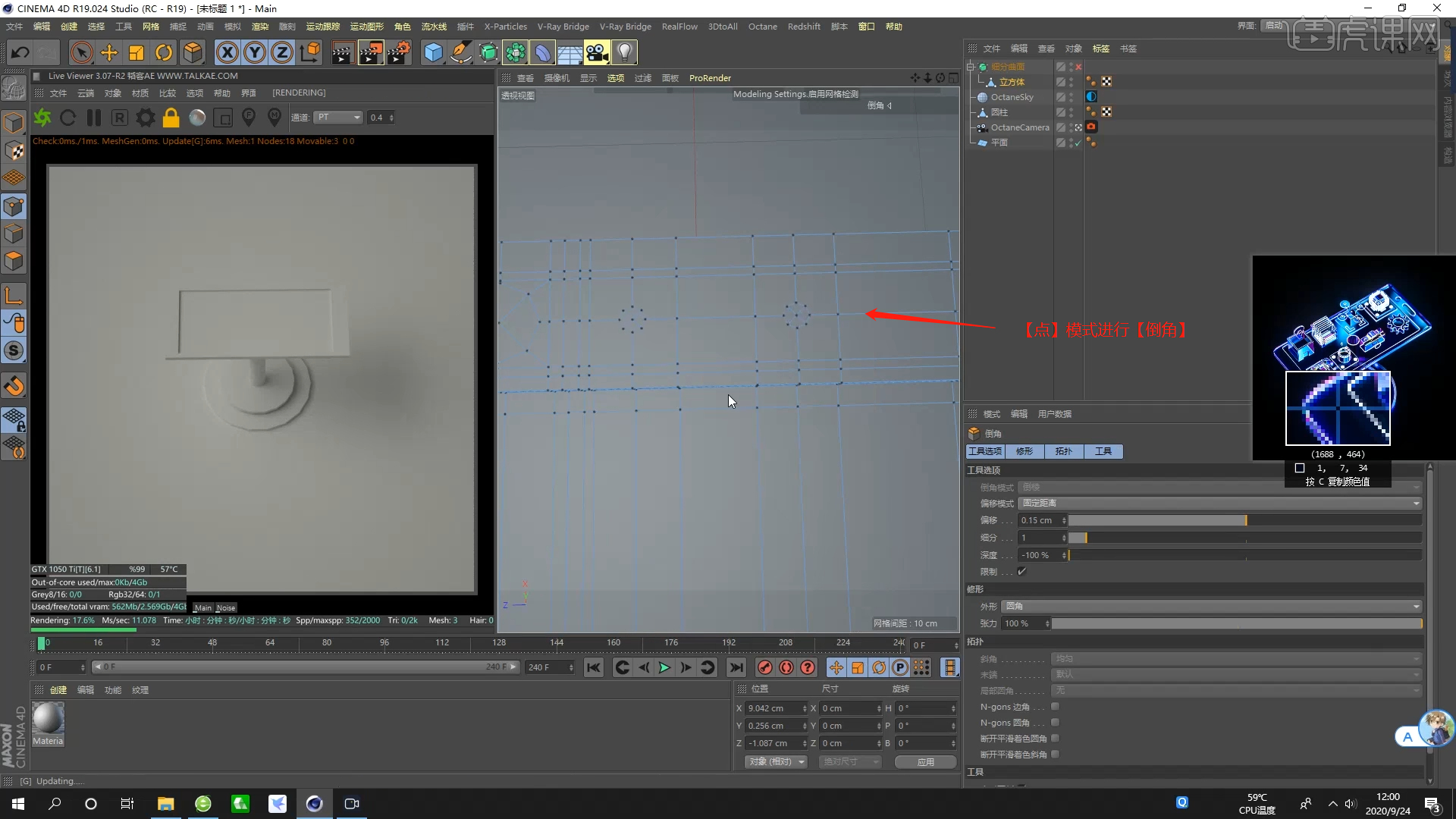Enable 断开平滑着色斜角 checkbox

(x=1055, y=755)
